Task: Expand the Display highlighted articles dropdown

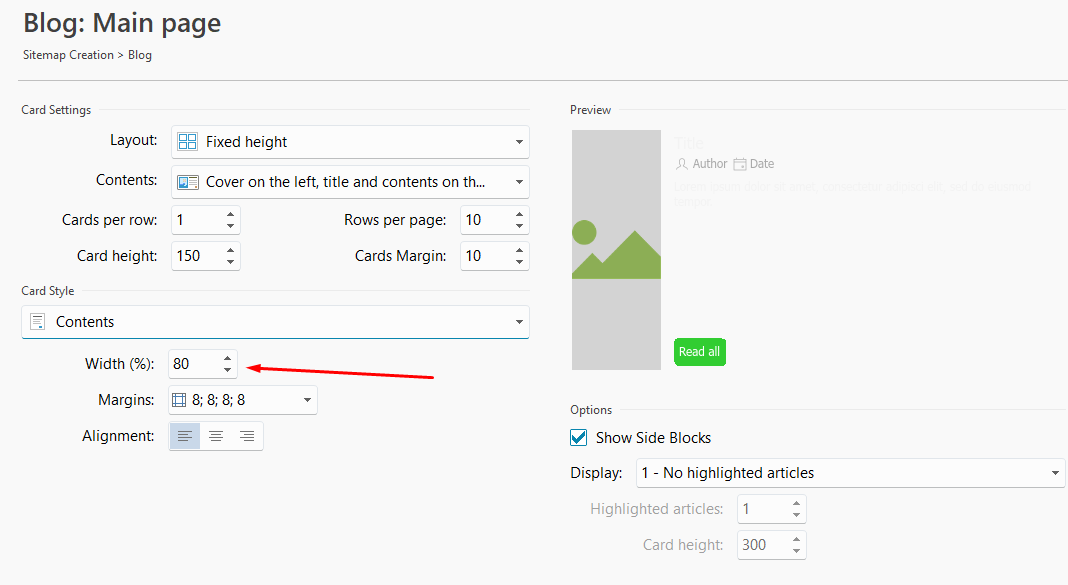Action: coord(850,473)
